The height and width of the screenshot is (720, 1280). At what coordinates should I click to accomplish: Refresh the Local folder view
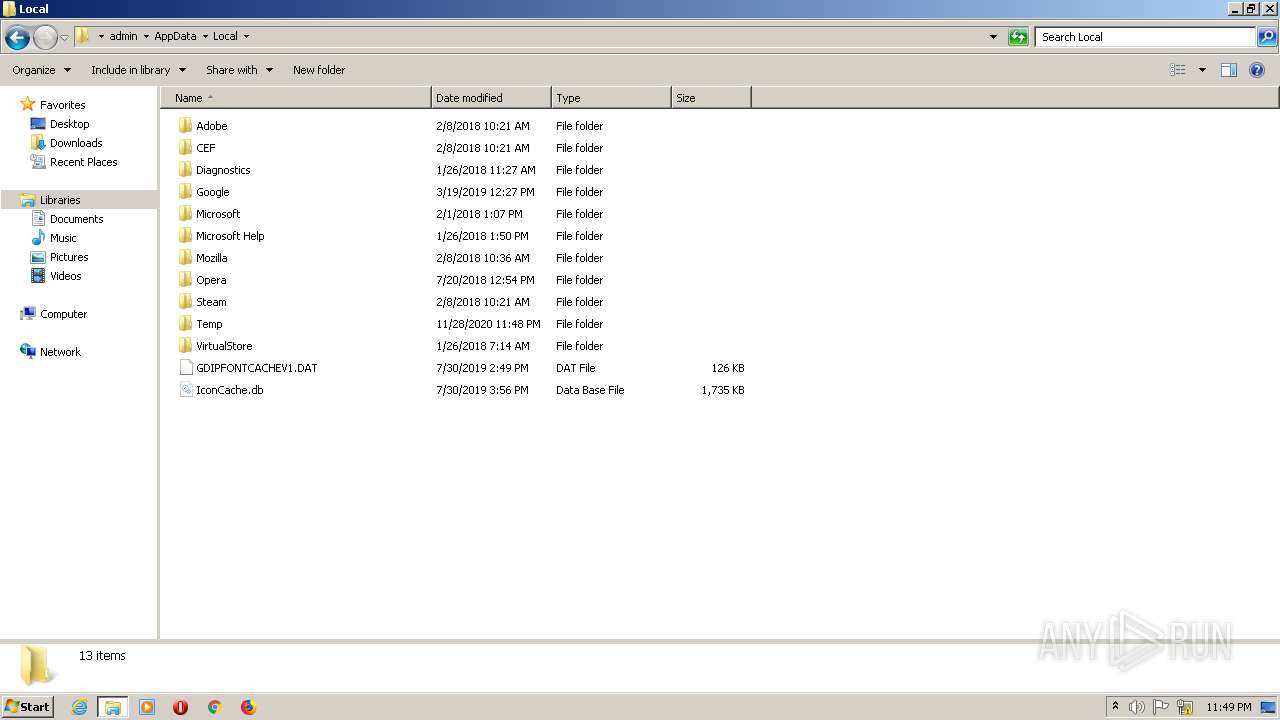1018,37
